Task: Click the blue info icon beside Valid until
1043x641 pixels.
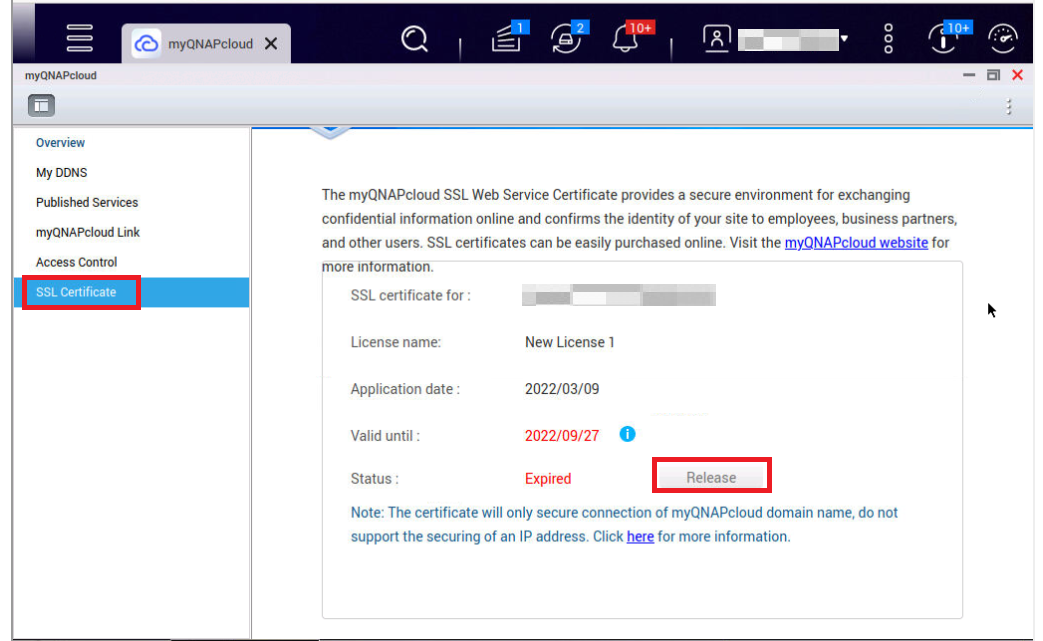Action: (x=627, y=434)
